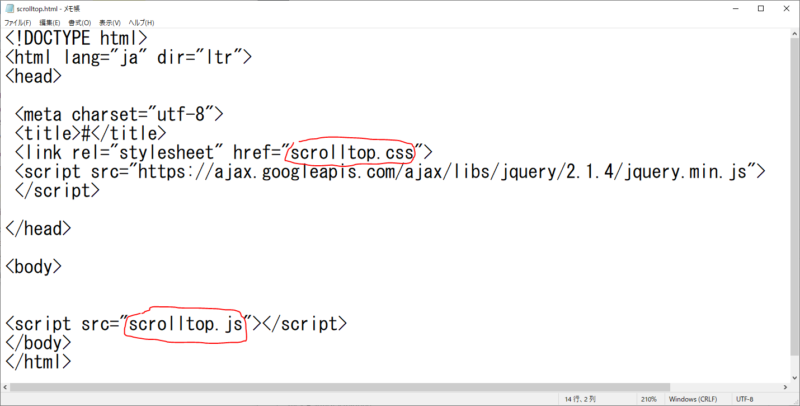Click the Notepad icon in title bar
The height and width of the screenshot is (406, 800).
pyautogui.click(x=9, y=9)
